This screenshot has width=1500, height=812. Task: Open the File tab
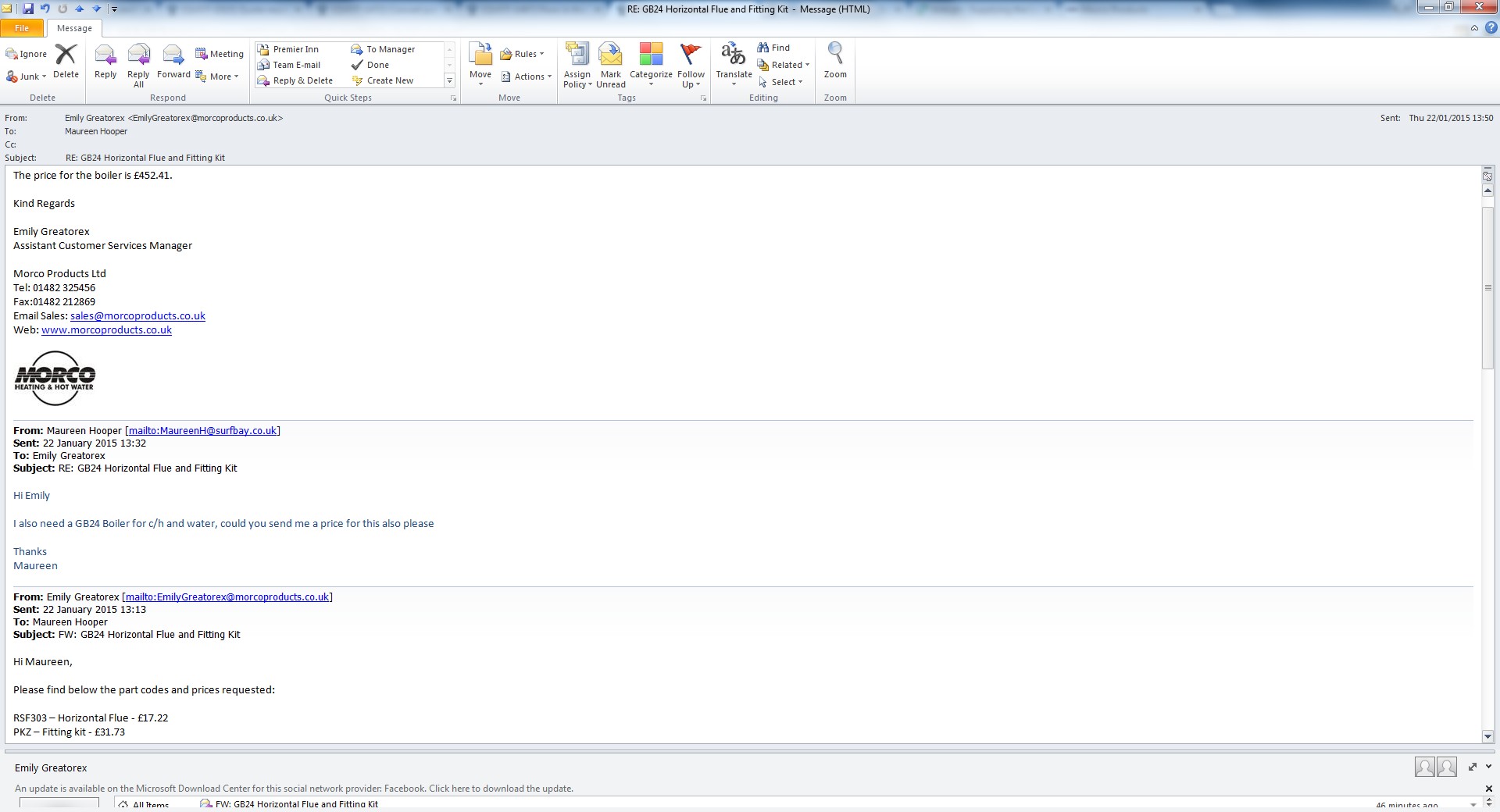(x=22, y=28)
